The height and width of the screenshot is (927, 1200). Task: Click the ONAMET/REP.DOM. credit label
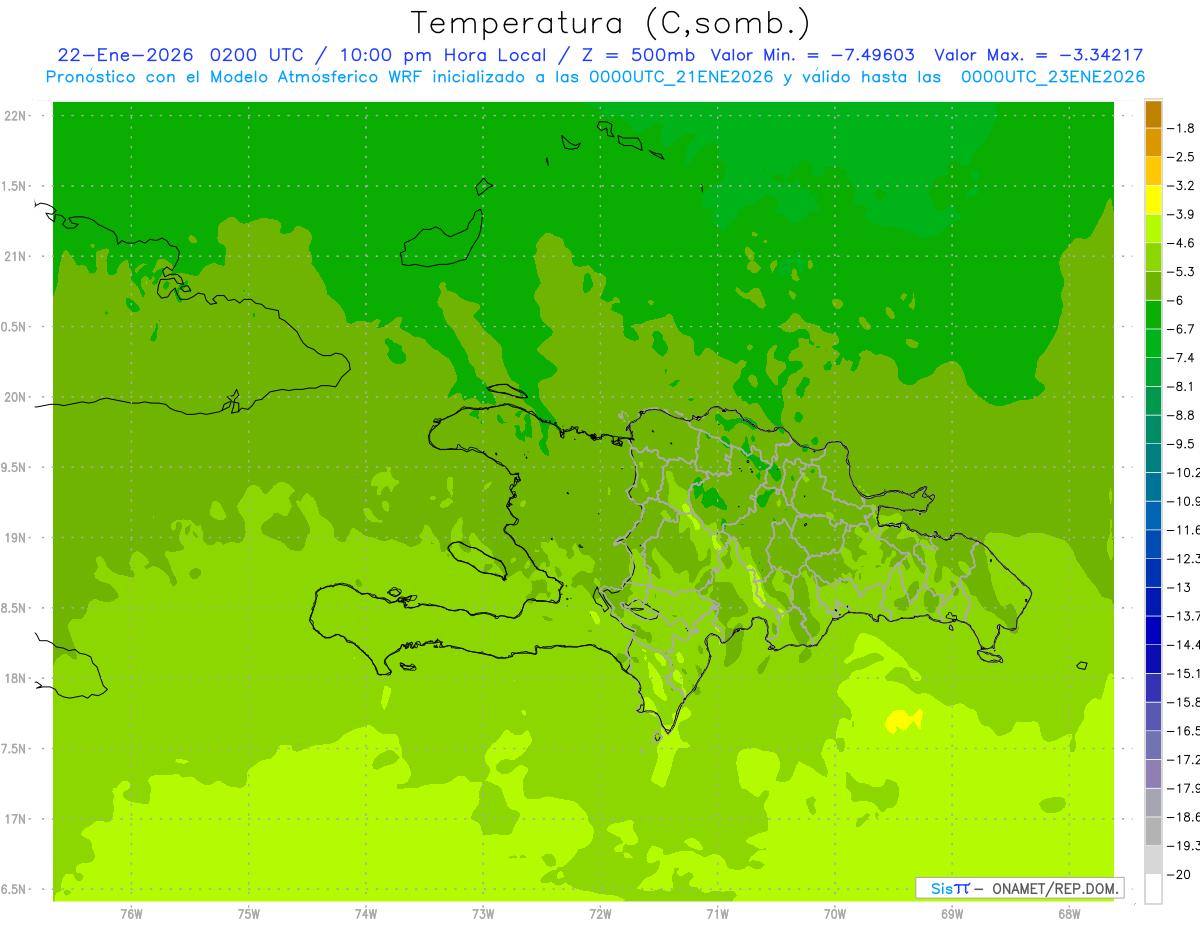coord(1055,888)
